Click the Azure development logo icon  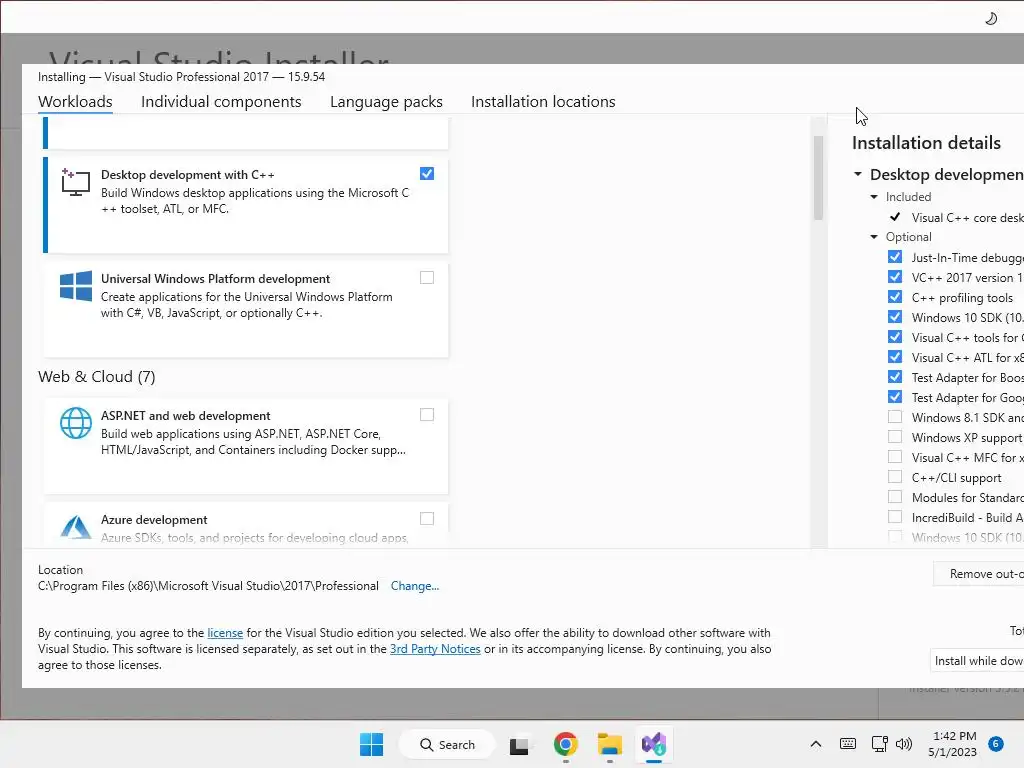pyautogui.click(x=76, y=526)
